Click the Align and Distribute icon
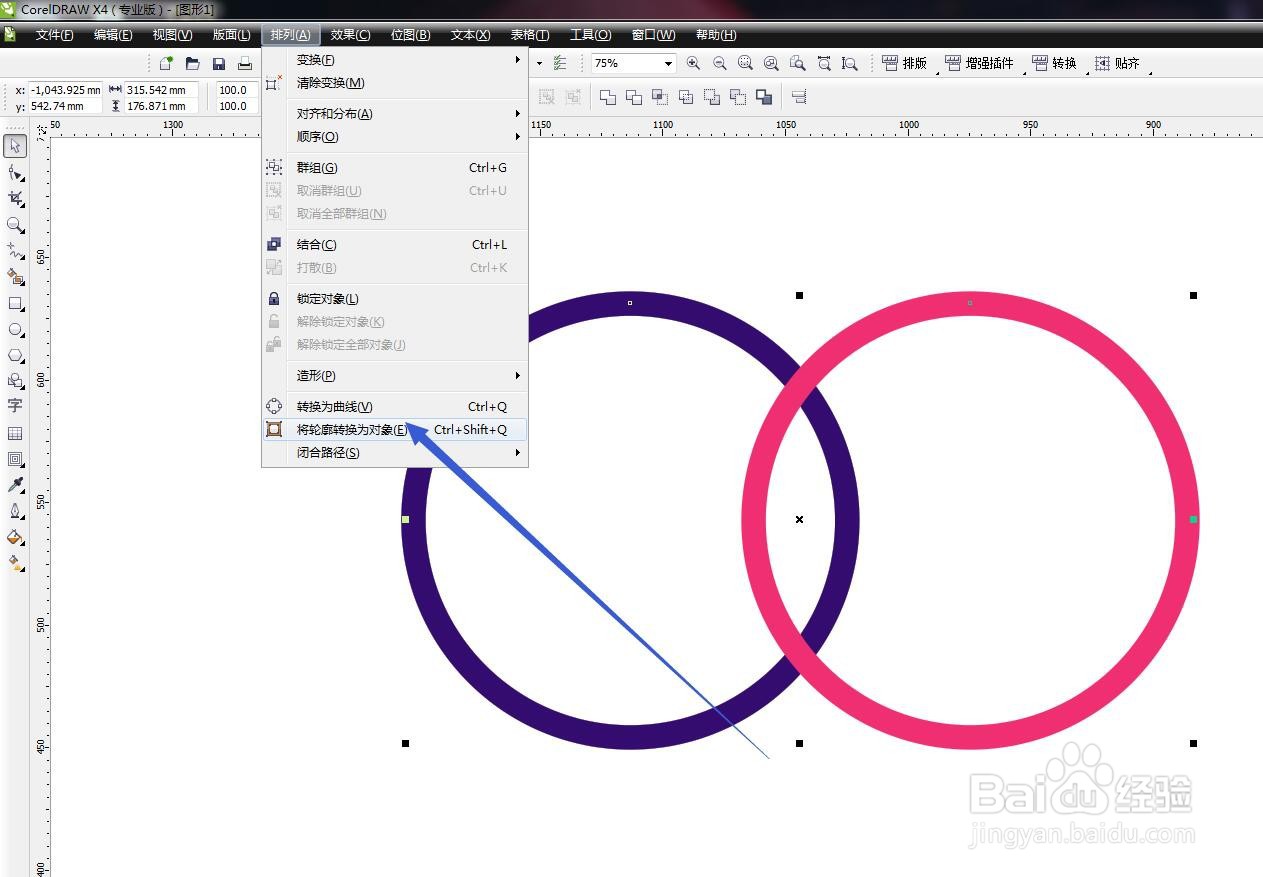 [x=799, y=97]
